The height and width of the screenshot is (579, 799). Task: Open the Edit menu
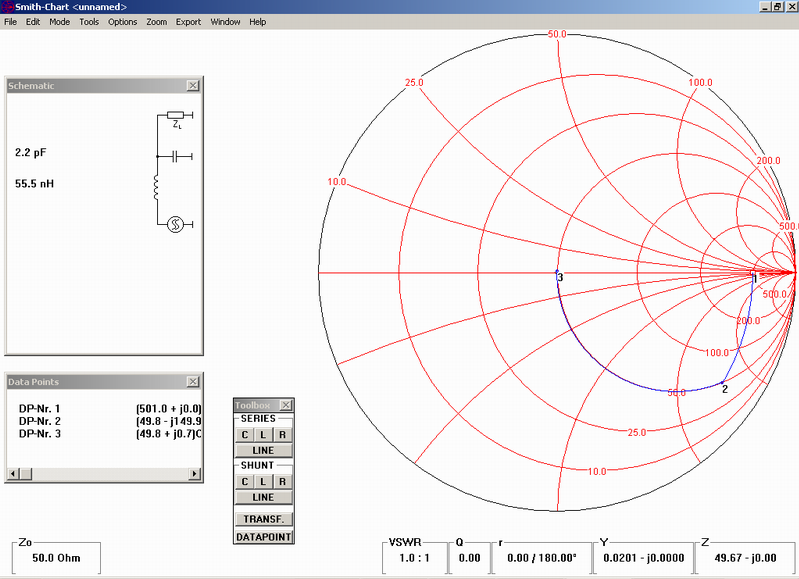(33, 22)
